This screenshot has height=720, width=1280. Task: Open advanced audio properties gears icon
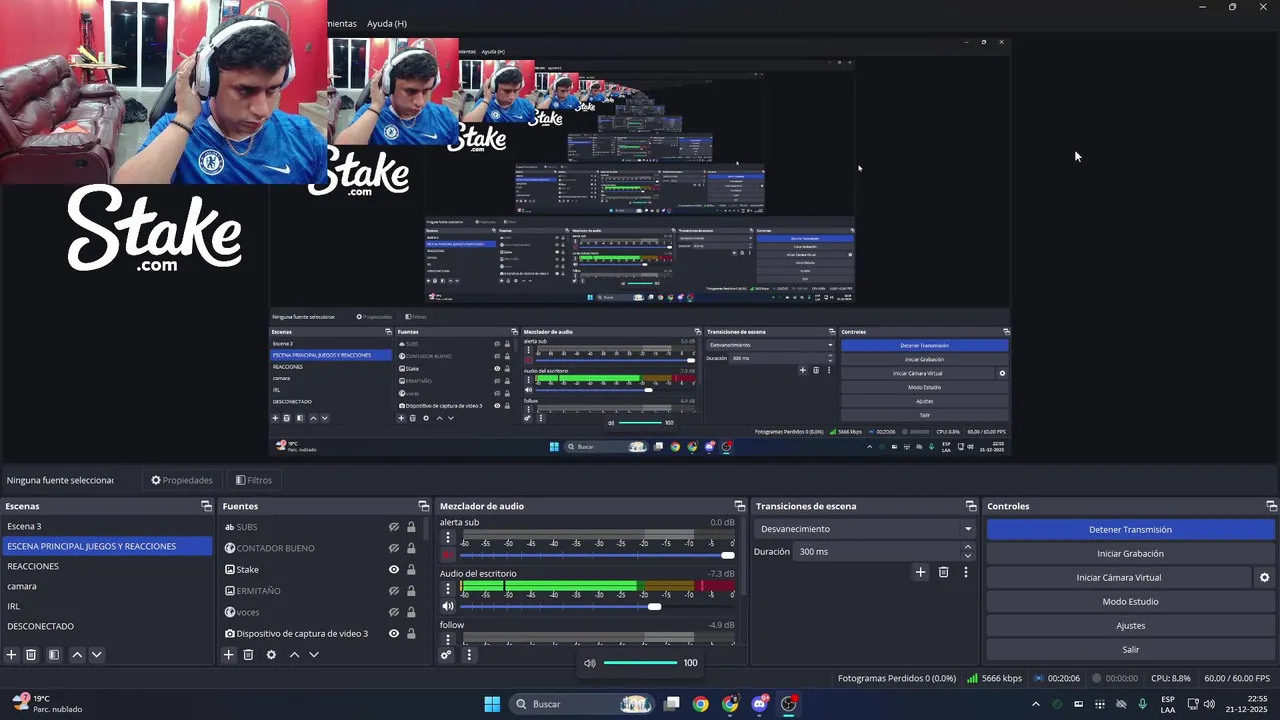tap(446, 655)
